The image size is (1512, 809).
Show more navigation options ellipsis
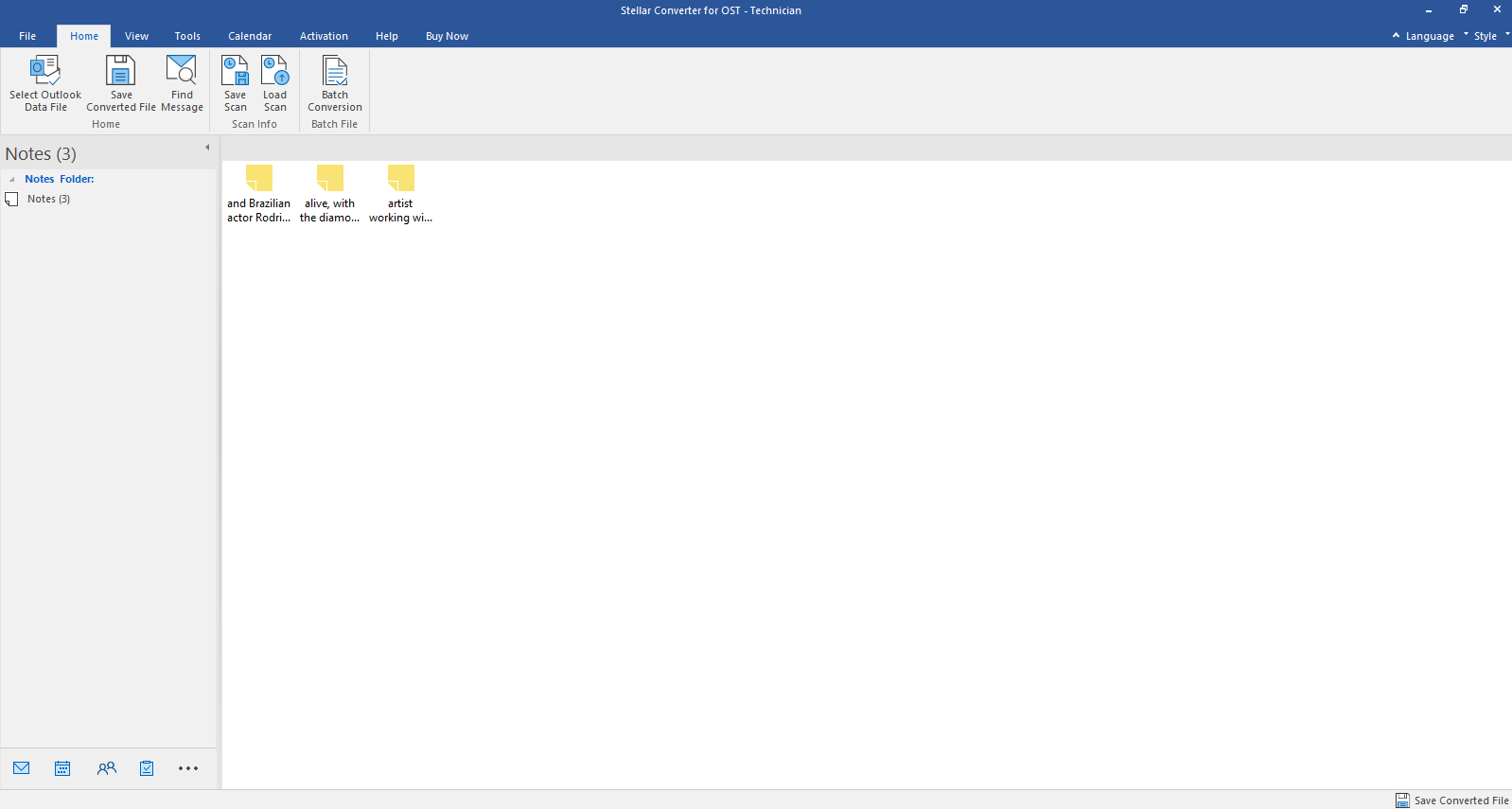[188, 768]
